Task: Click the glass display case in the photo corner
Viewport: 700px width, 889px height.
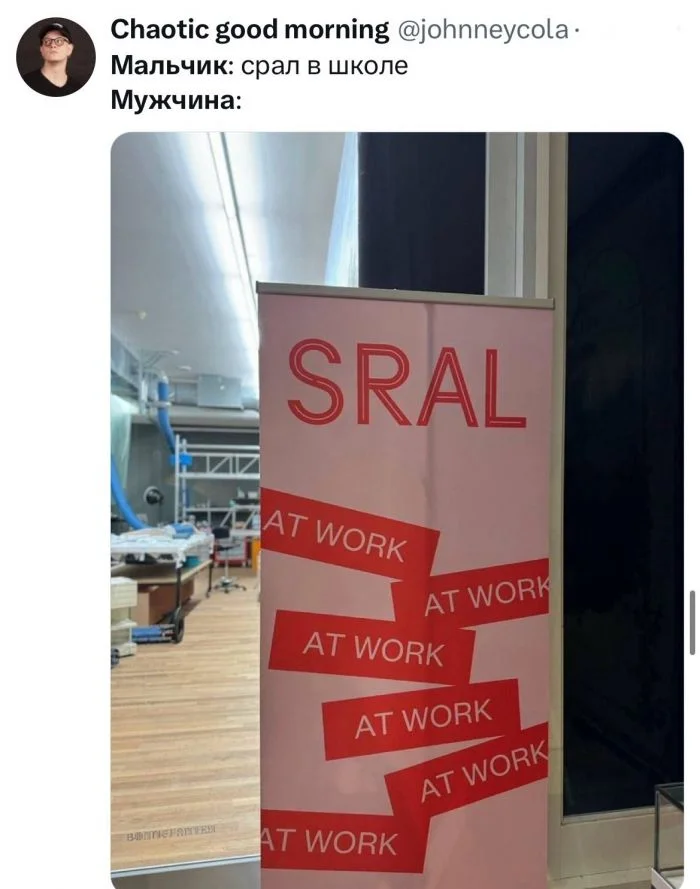Action: point(668,833)
